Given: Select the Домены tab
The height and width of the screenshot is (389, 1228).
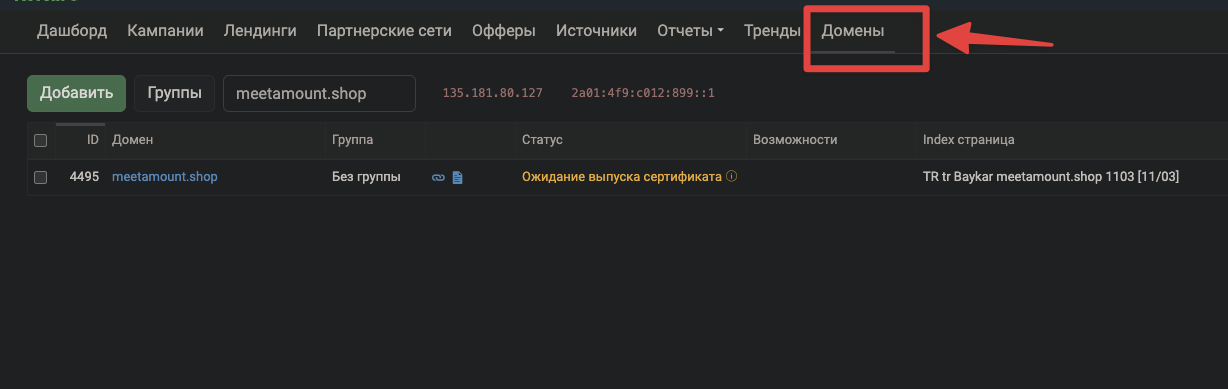Looking at the screenshot, I should coord(853,31).
